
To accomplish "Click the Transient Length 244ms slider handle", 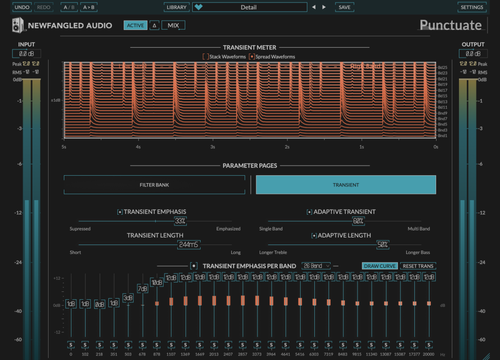I will (188, 245).
